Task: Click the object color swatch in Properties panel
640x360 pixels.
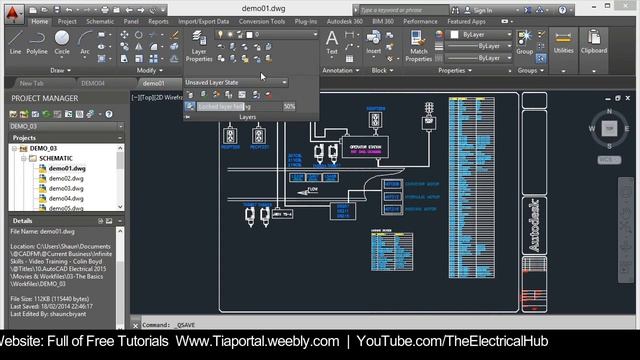Action: pyautogui.click(x=454, y=35)
